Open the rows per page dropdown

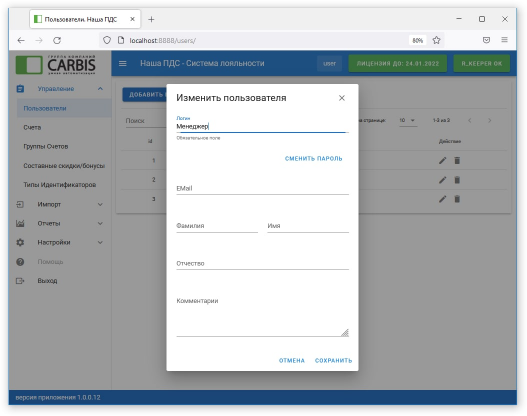[x=408, y=120]
